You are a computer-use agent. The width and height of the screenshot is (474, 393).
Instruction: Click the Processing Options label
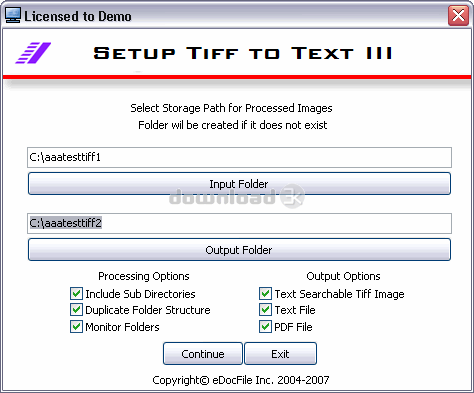144,276
